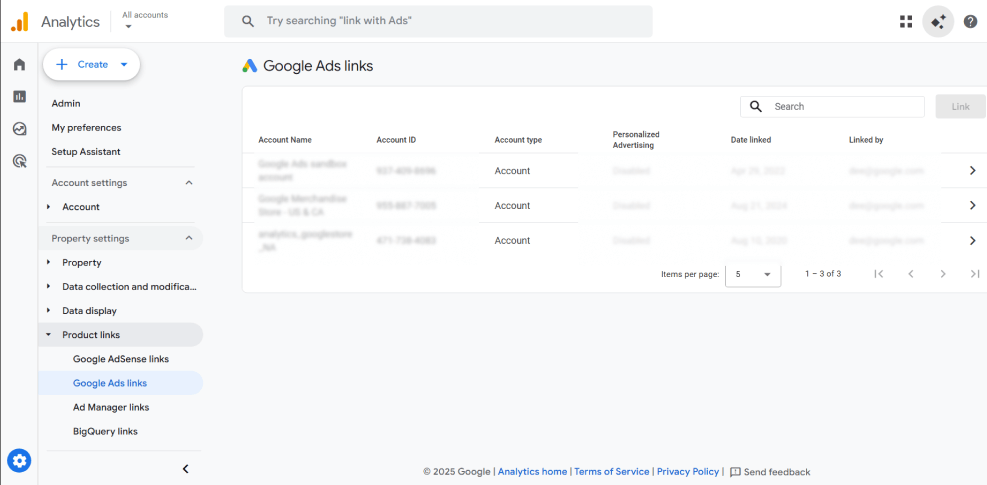Open My preferences in the sidebar
This screenshot has height=485, width=987.
pyautogui.click(x=86, y=127)
